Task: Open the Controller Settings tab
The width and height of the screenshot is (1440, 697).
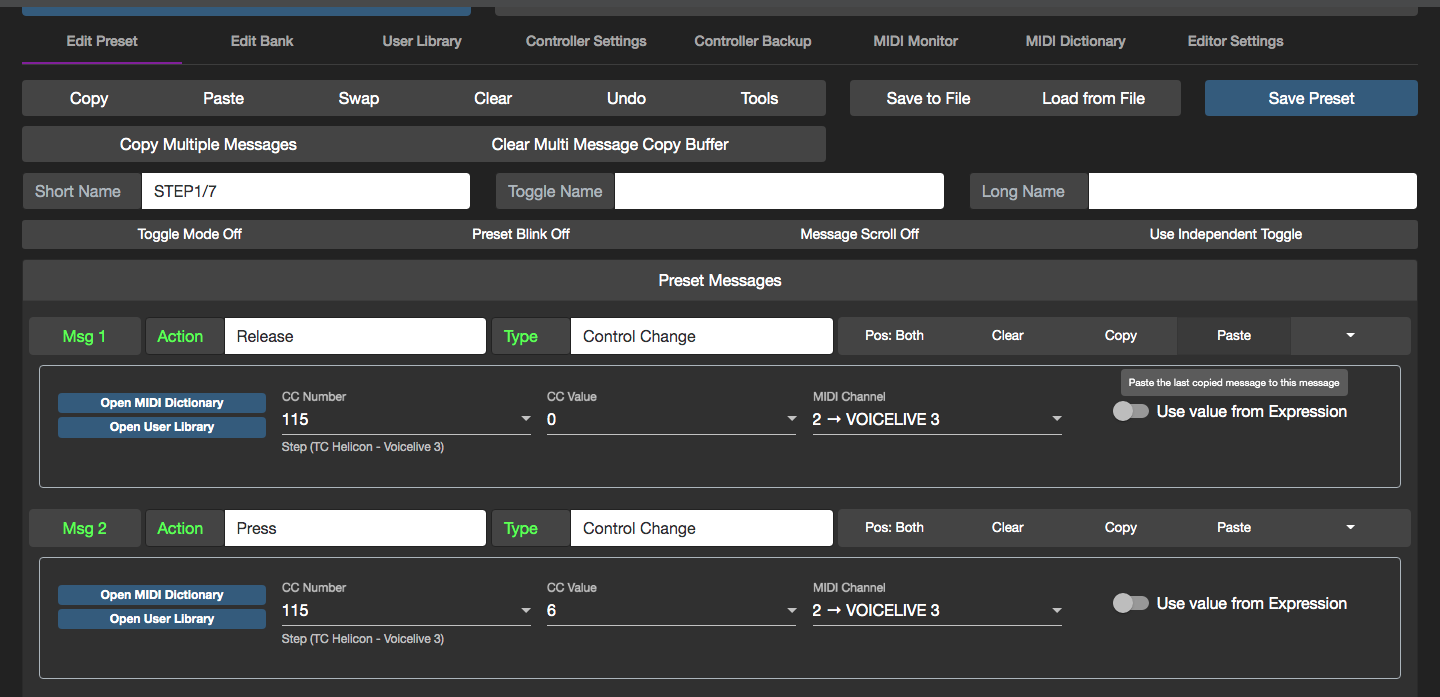Action: coord(586,41)
